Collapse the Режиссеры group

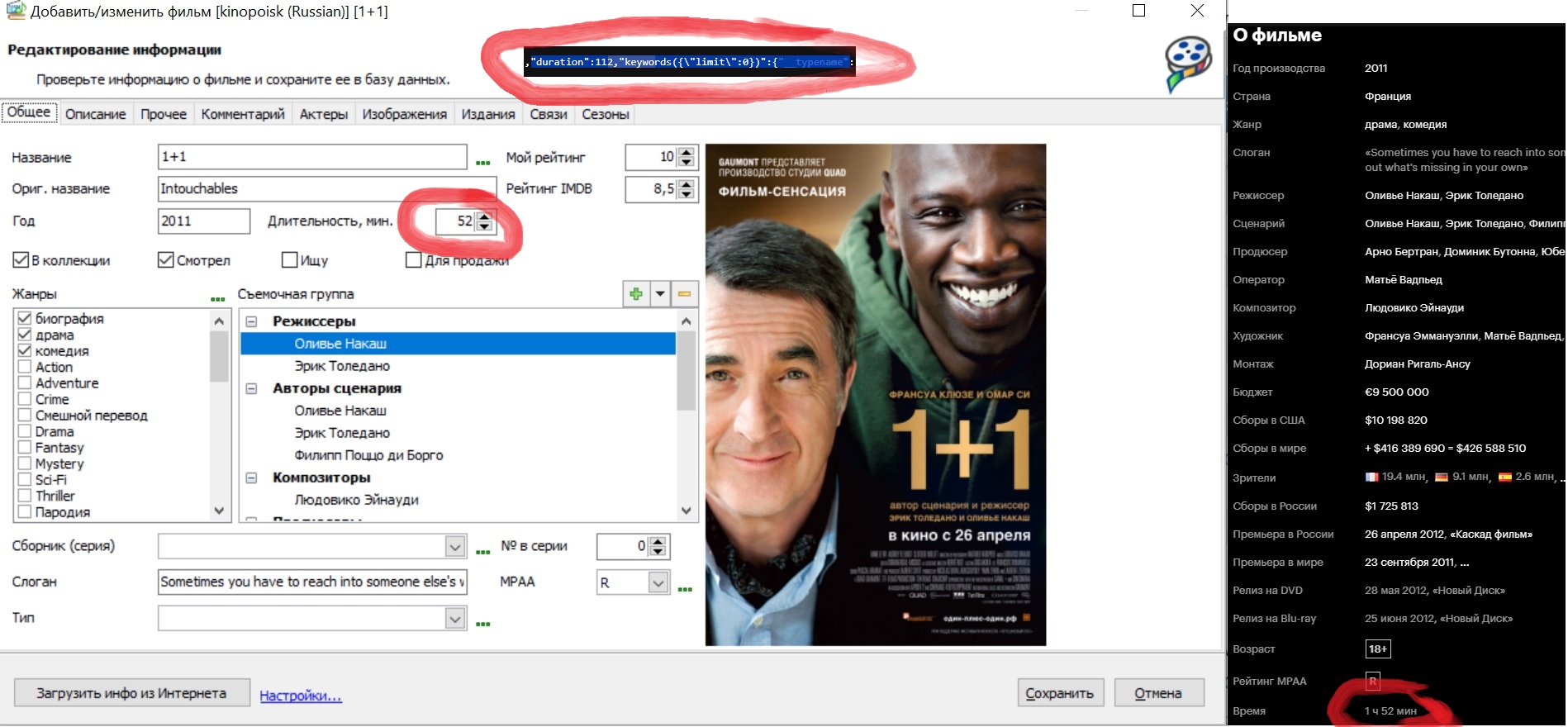coord(251,321)
